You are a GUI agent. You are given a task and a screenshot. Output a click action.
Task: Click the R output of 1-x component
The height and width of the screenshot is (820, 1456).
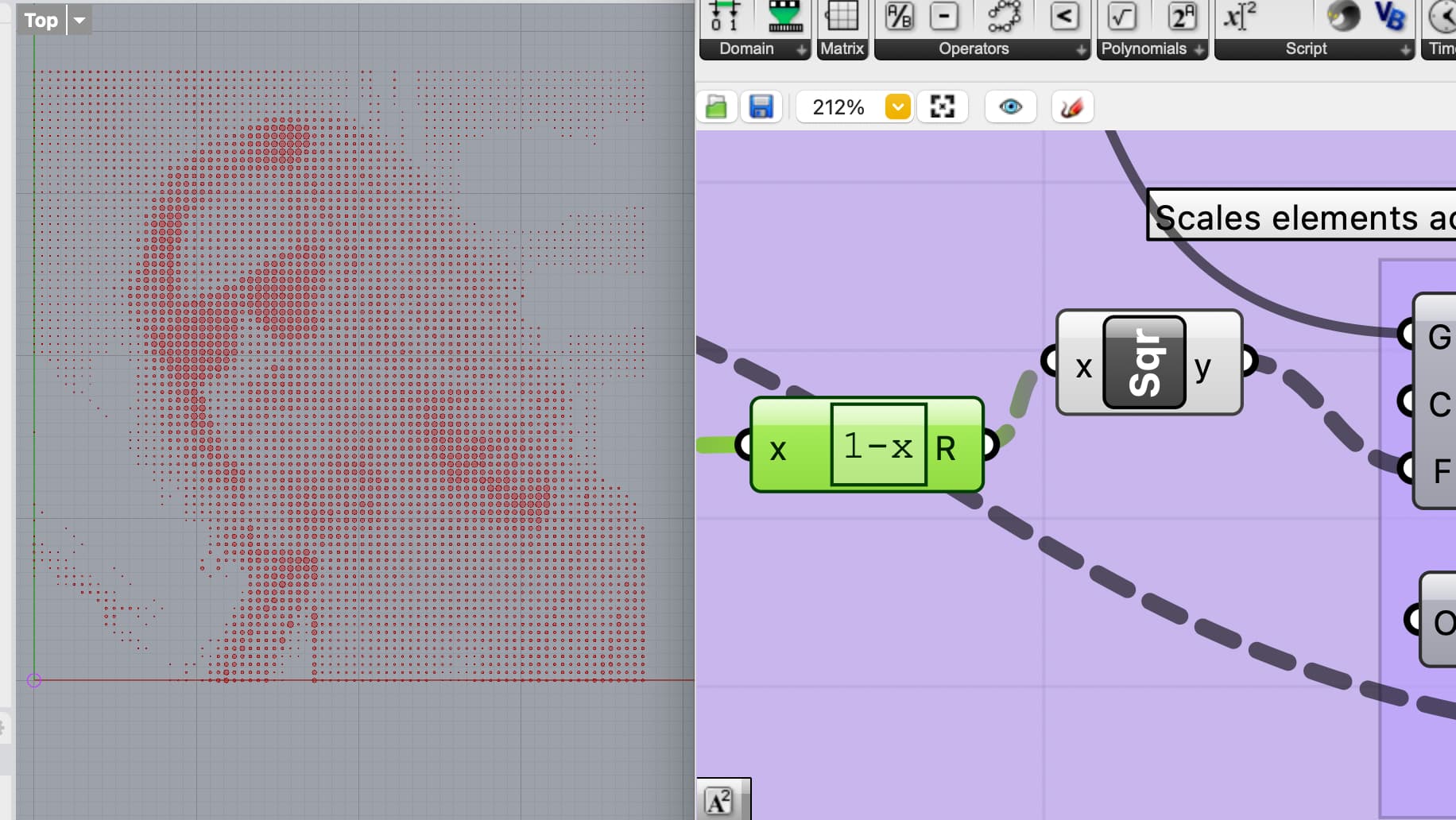[946, 448]
